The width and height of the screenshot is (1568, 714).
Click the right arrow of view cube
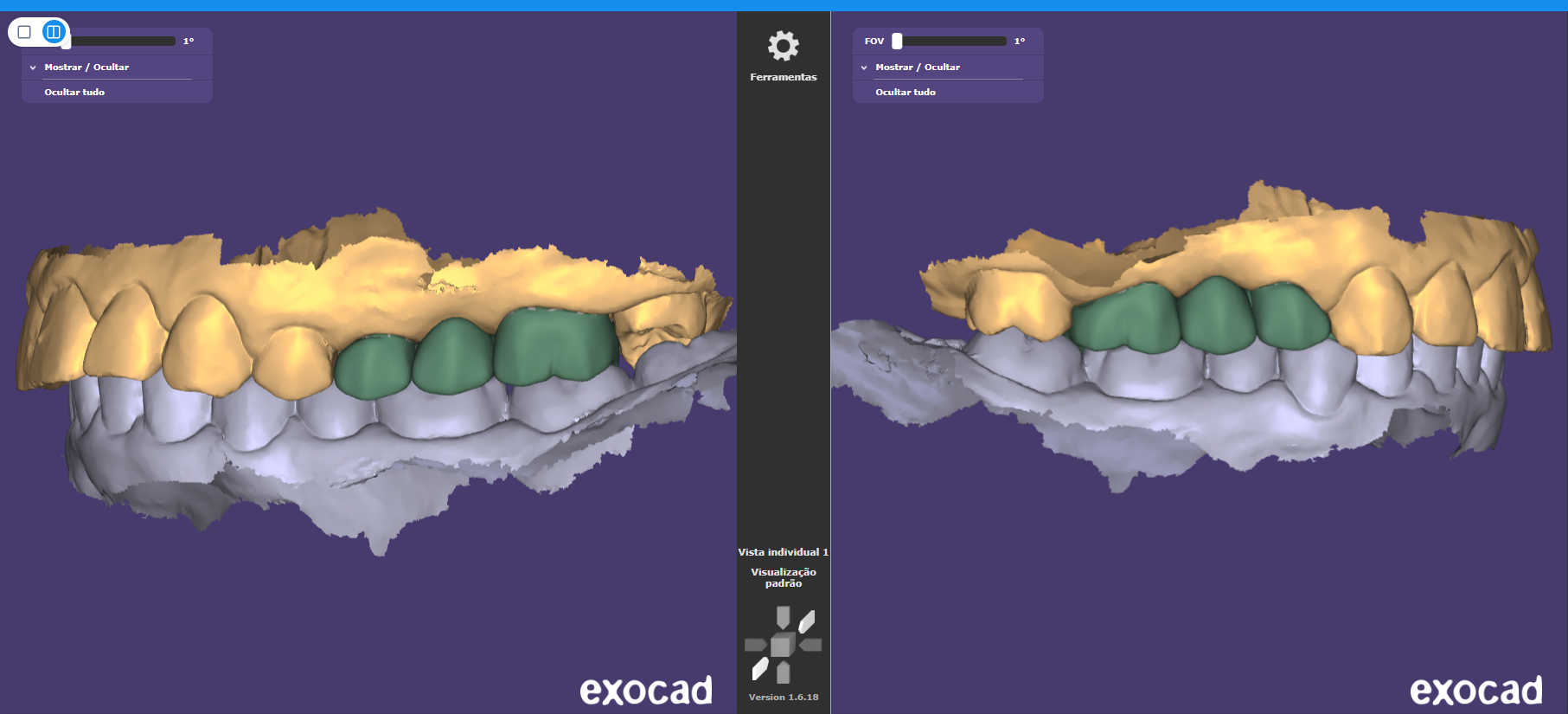click(811, 645)
